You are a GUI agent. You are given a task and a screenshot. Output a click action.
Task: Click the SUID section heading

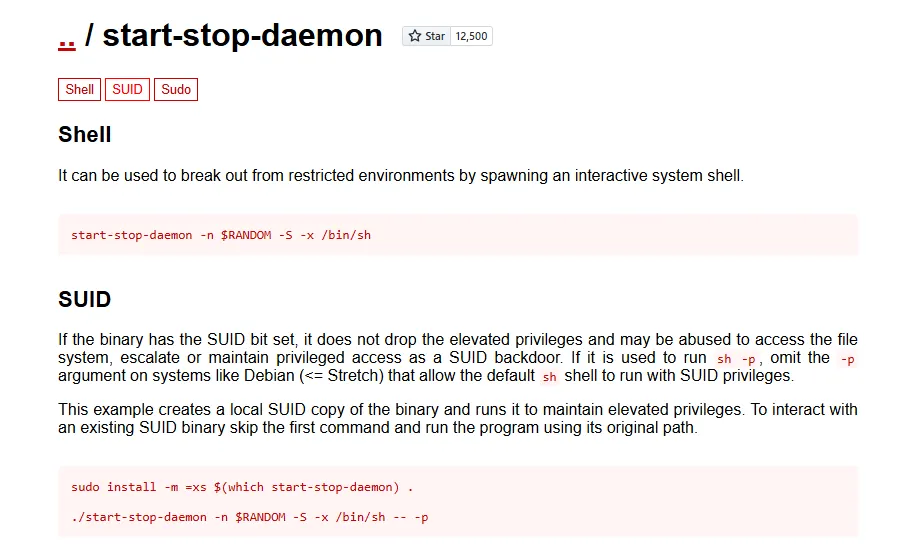tap(85, 299)
